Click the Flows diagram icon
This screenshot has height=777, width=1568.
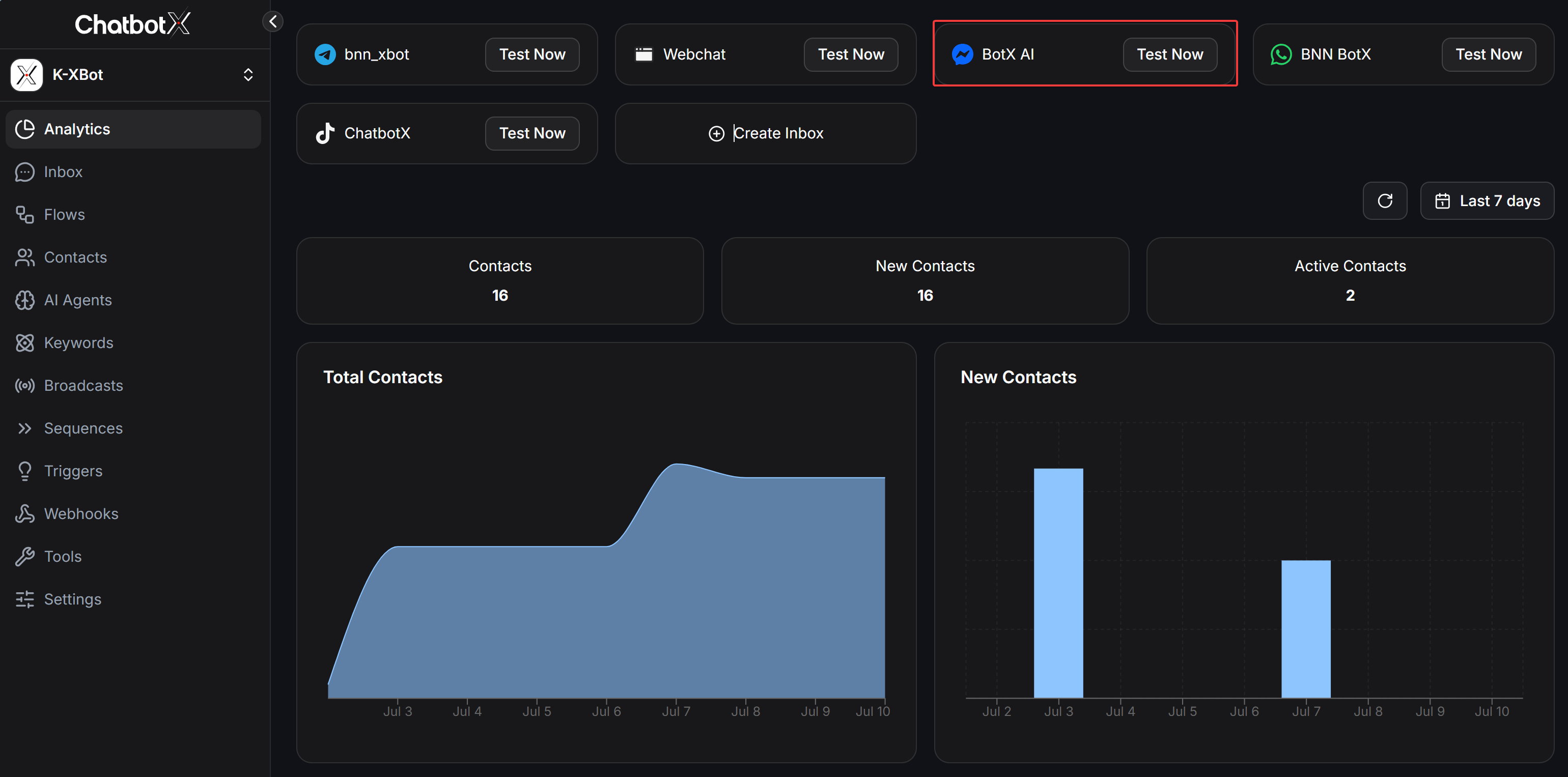(25, 215)
